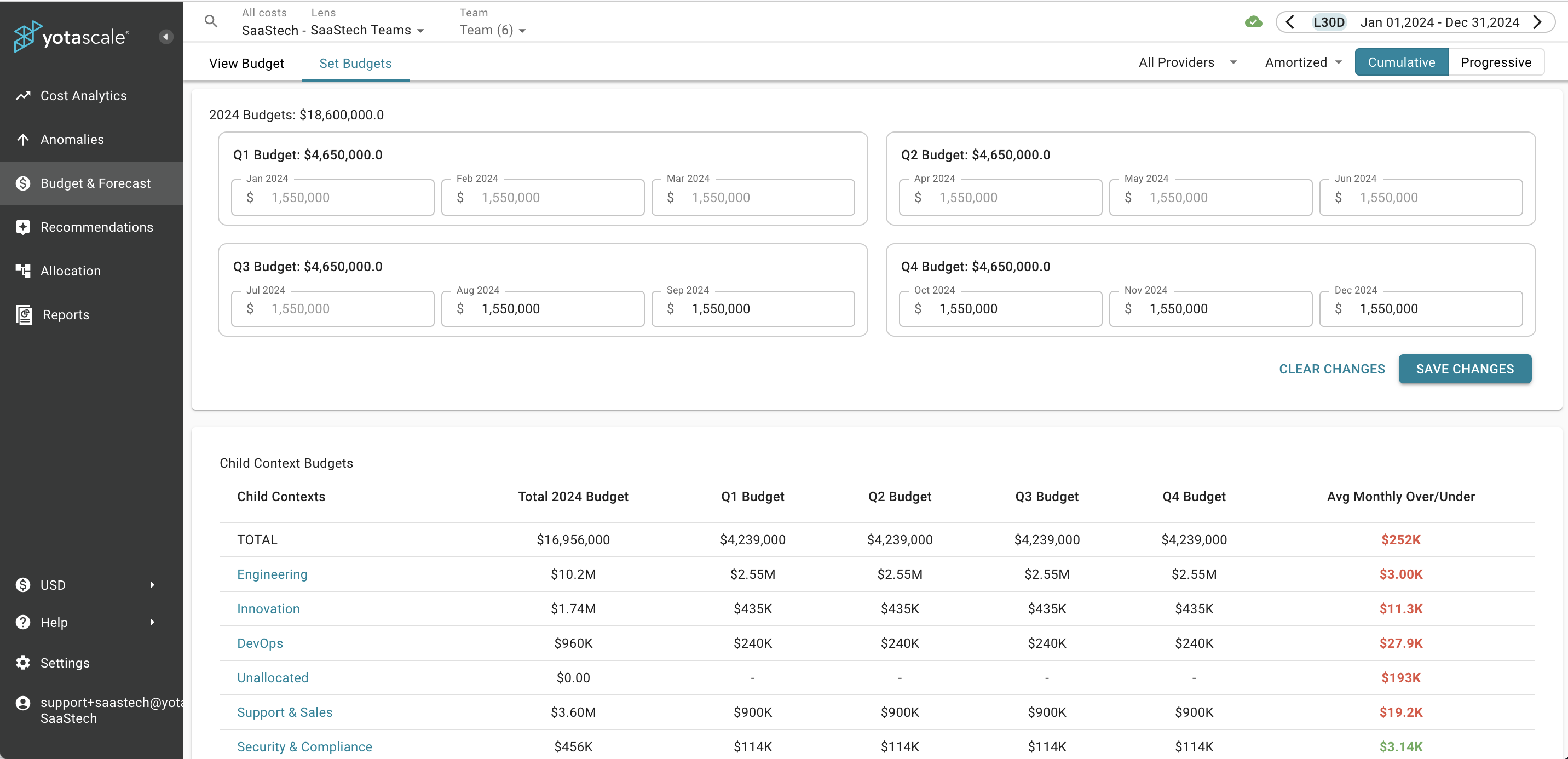The image size is (1568, 759).
Task: Click the Aug 2024 budget input field
Action: click(543, 309)
